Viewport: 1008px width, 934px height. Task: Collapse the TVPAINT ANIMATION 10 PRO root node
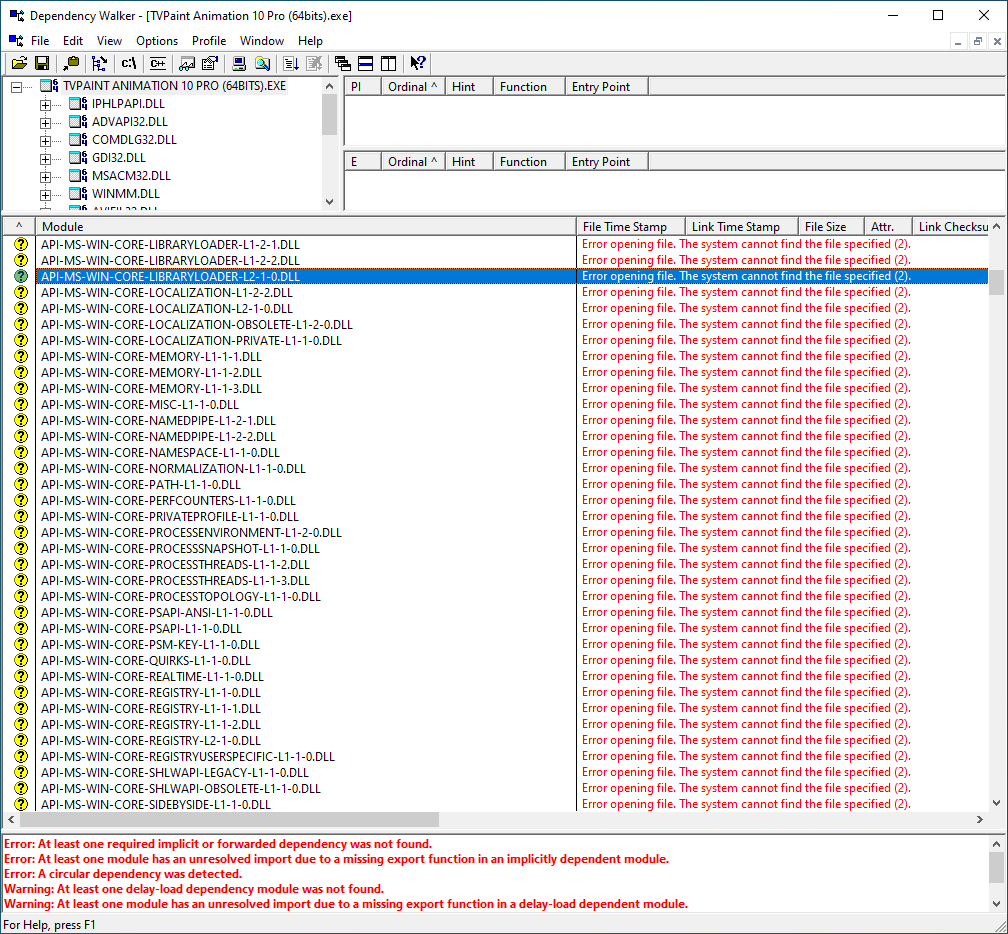click(16, 87)
